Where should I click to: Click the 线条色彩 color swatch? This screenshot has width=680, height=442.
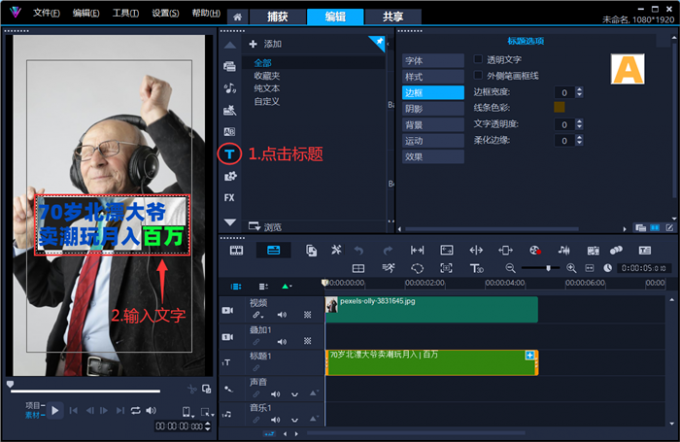click(x=559, y=107)
